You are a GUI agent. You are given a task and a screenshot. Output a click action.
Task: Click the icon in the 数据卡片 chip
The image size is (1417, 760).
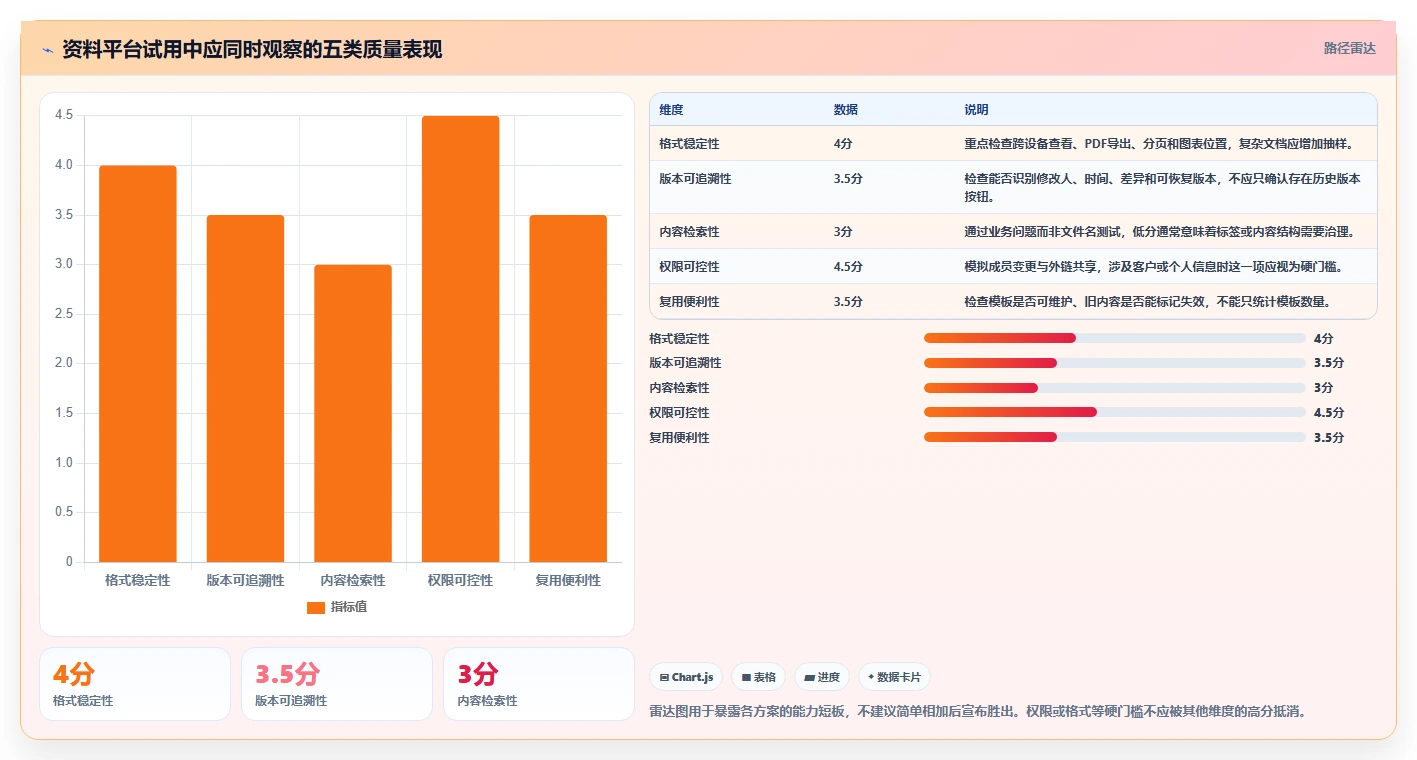point(871,677)
